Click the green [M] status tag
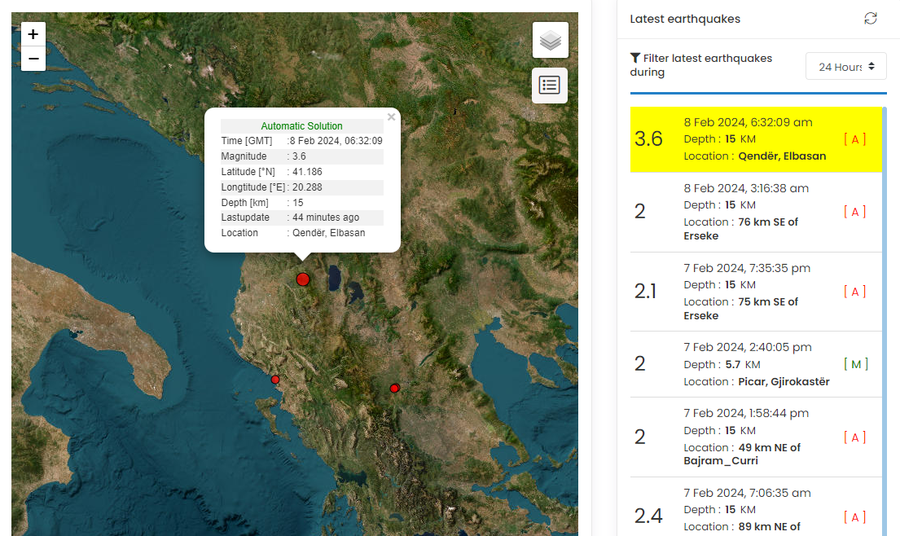 855,364
